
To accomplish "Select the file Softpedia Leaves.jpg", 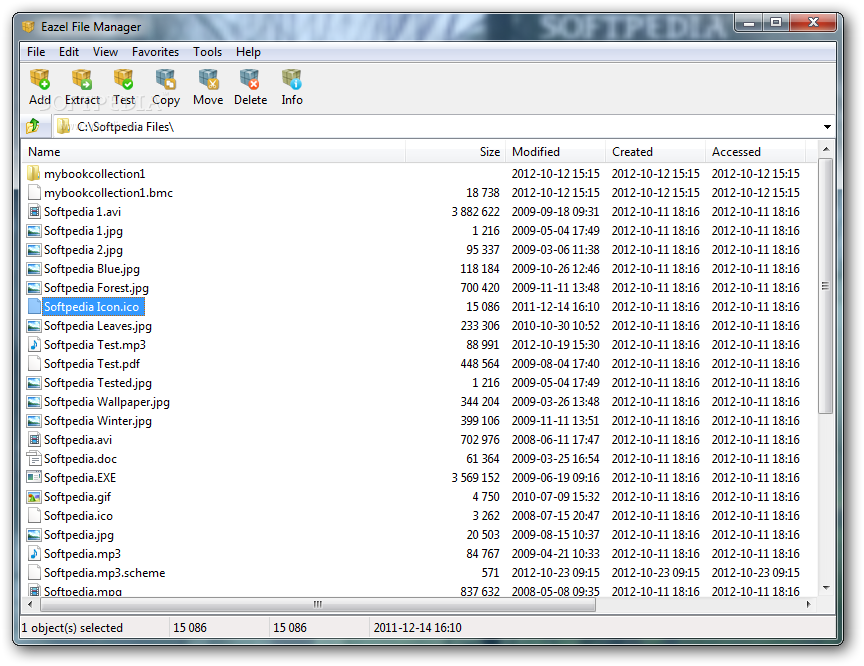I will [98, 326].
